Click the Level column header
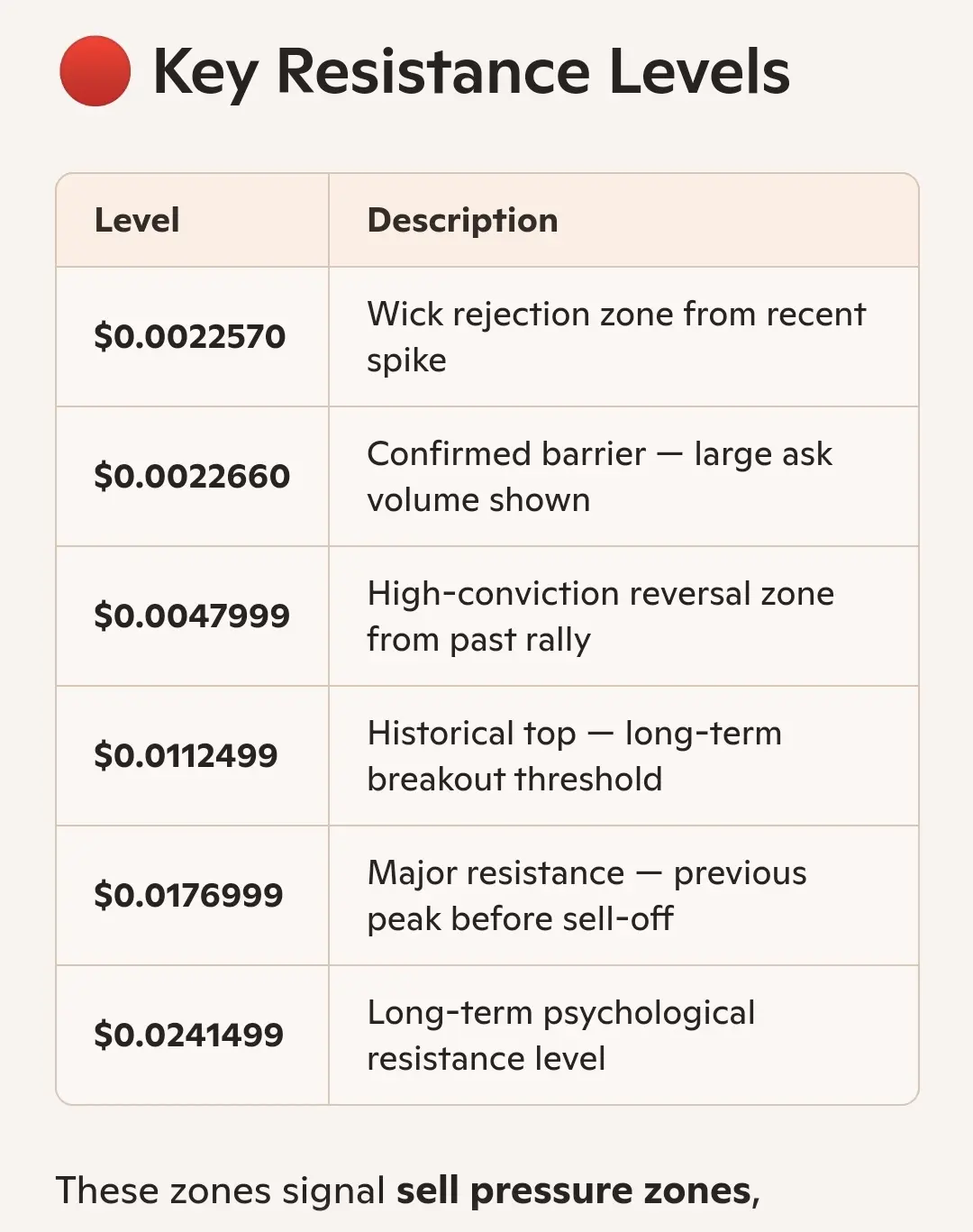 point(137,220)
